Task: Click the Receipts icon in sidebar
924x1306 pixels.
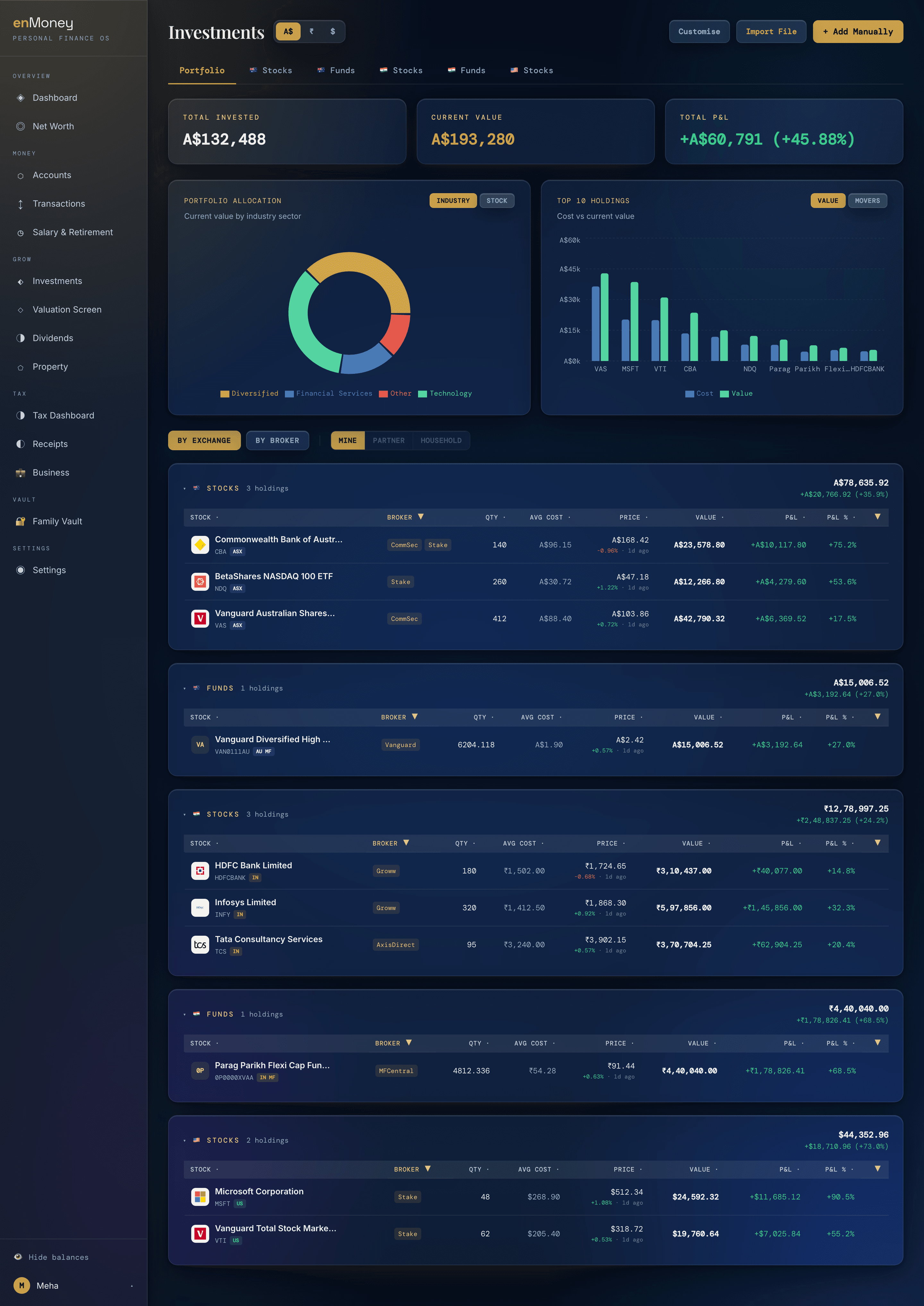Action: tap(21, 444)
